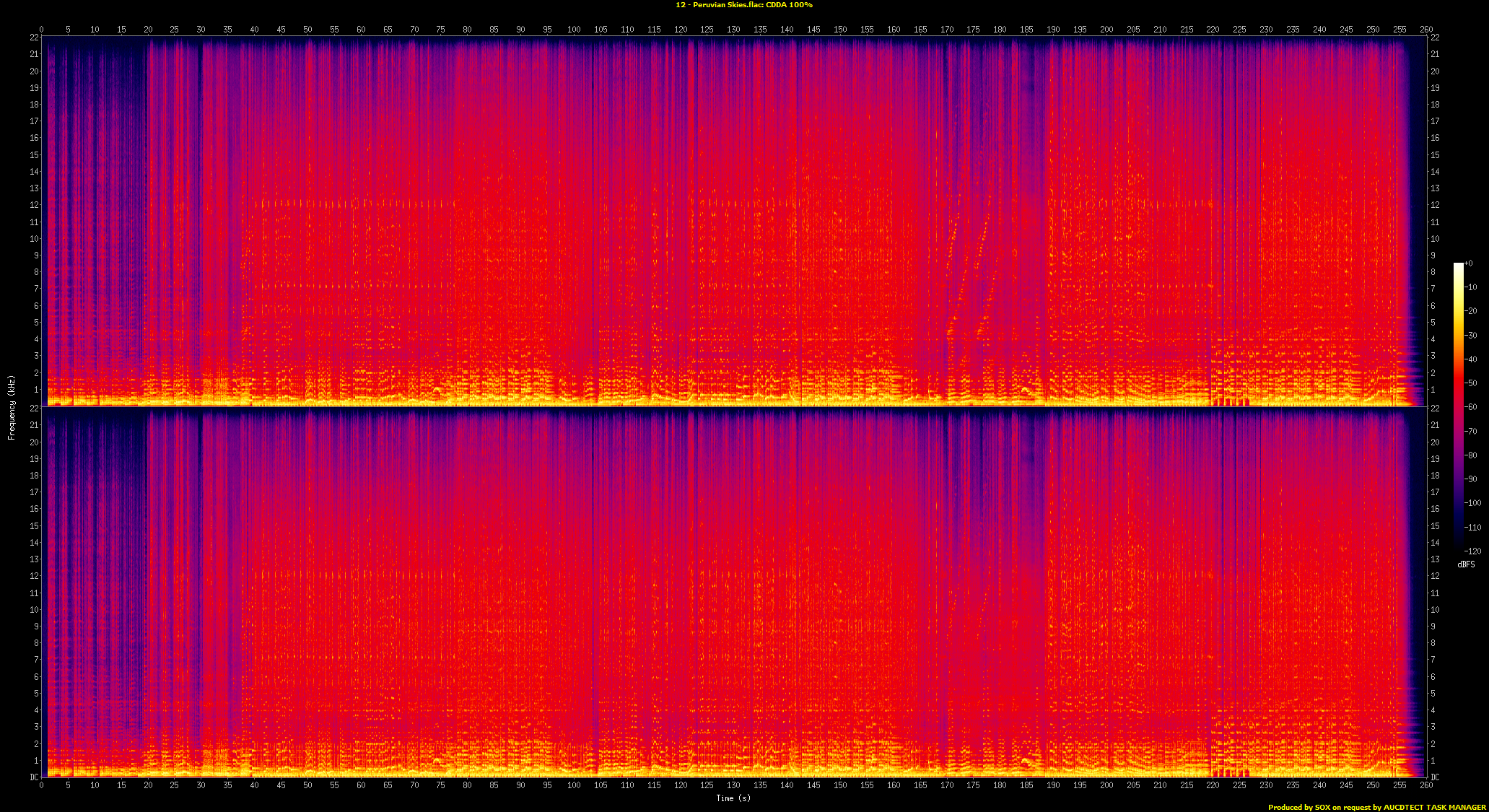The width and height of the screenshot is (1489, 812).
Task: Select the 260 mark on bottom time axis
Action: [1426, 785]
